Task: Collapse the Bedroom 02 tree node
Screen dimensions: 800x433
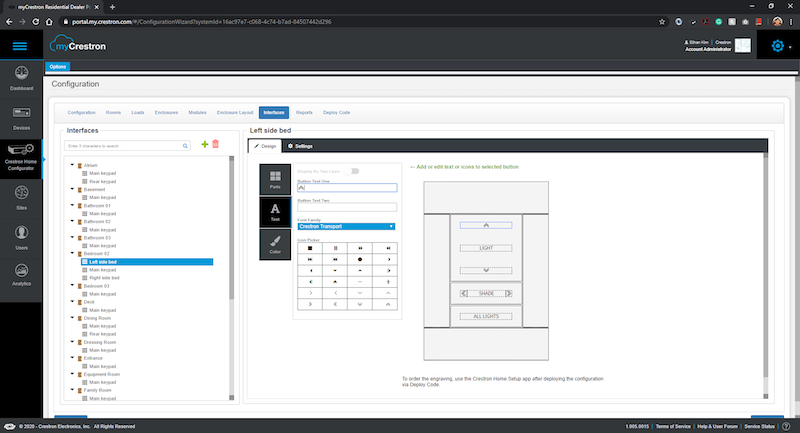Action: click(72, 253)
